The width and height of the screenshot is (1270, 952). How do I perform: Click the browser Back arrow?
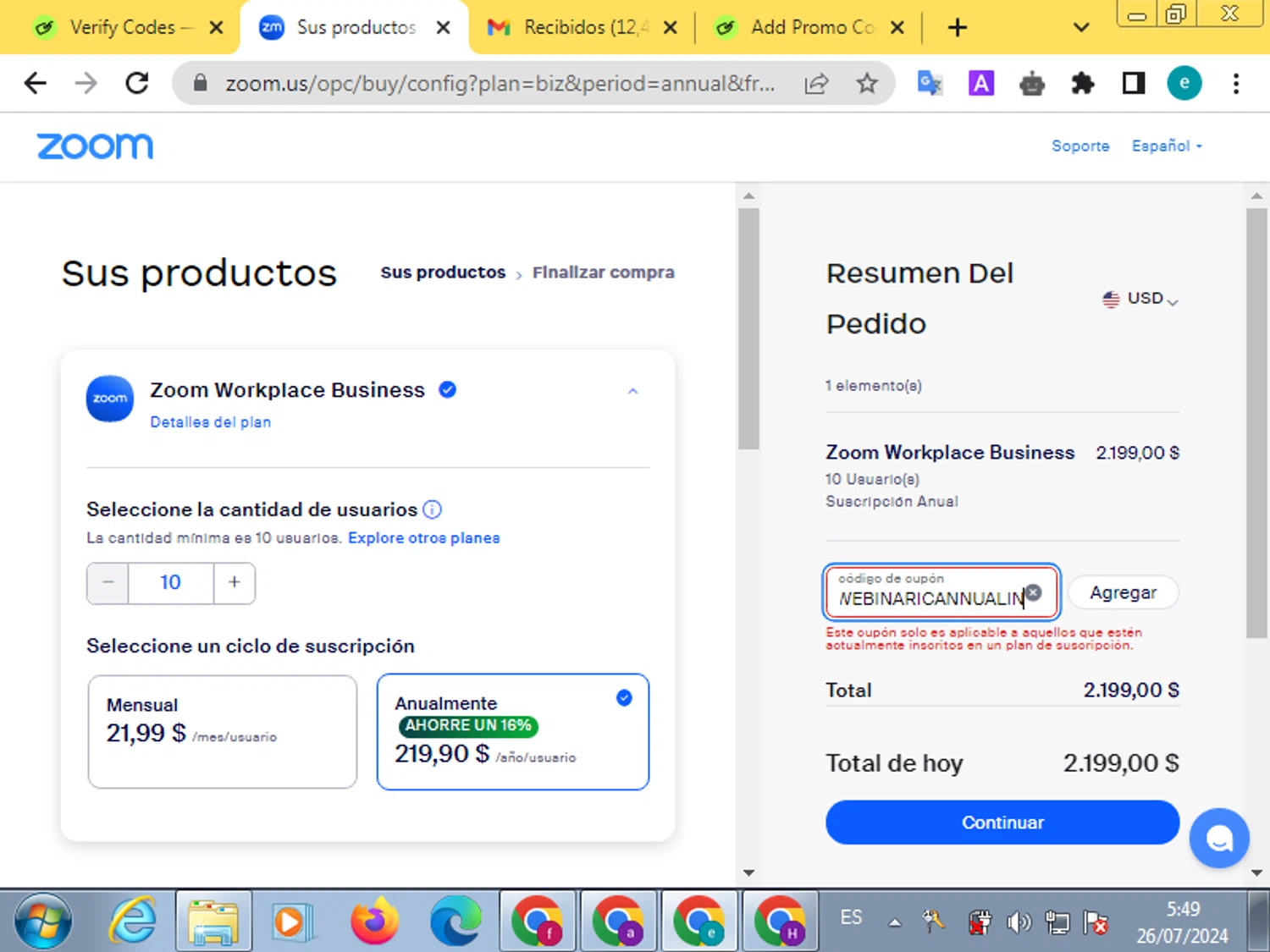tap(36, 83)
